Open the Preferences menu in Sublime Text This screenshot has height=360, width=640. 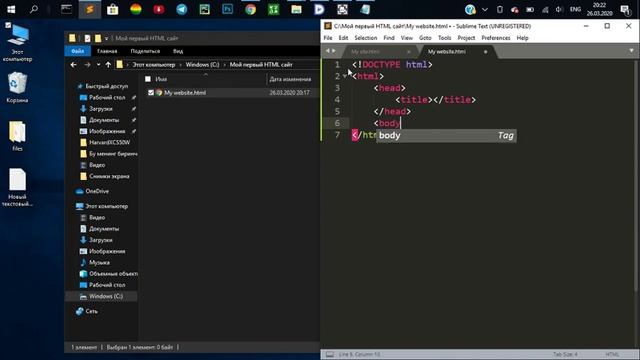coord(496,38)
